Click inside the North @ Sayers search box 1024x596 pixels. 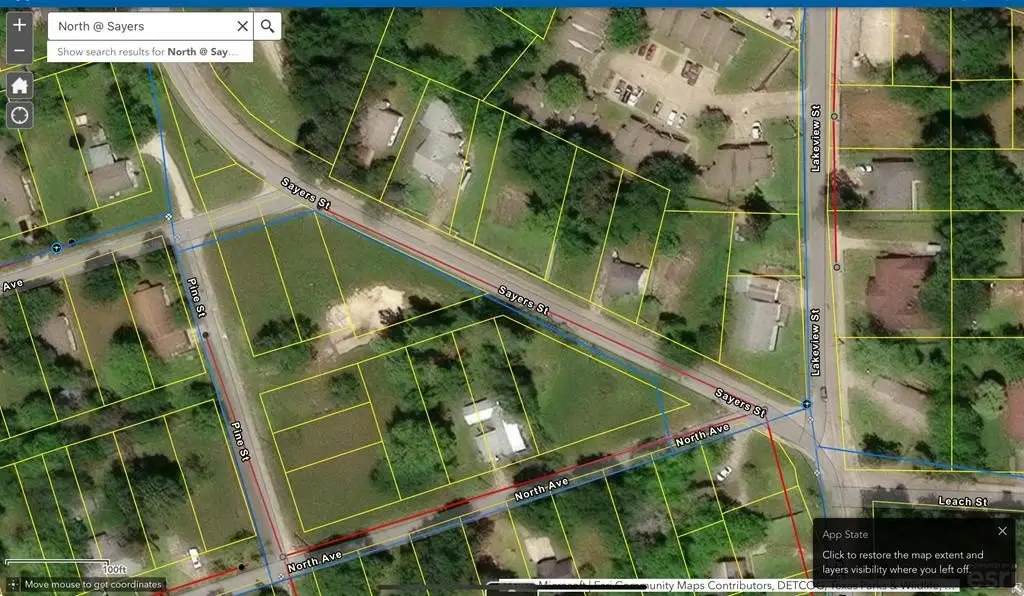[140, 26]
